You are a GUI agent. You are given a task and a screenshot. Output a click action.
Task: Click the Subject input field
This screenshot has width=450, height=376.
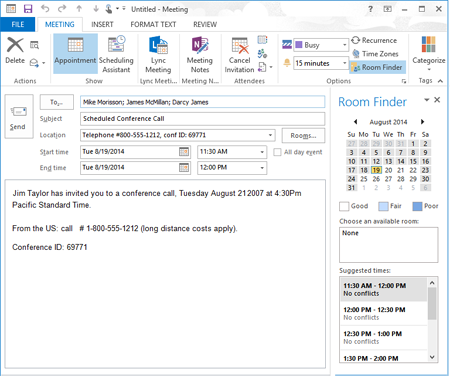(x=203, y=119)
